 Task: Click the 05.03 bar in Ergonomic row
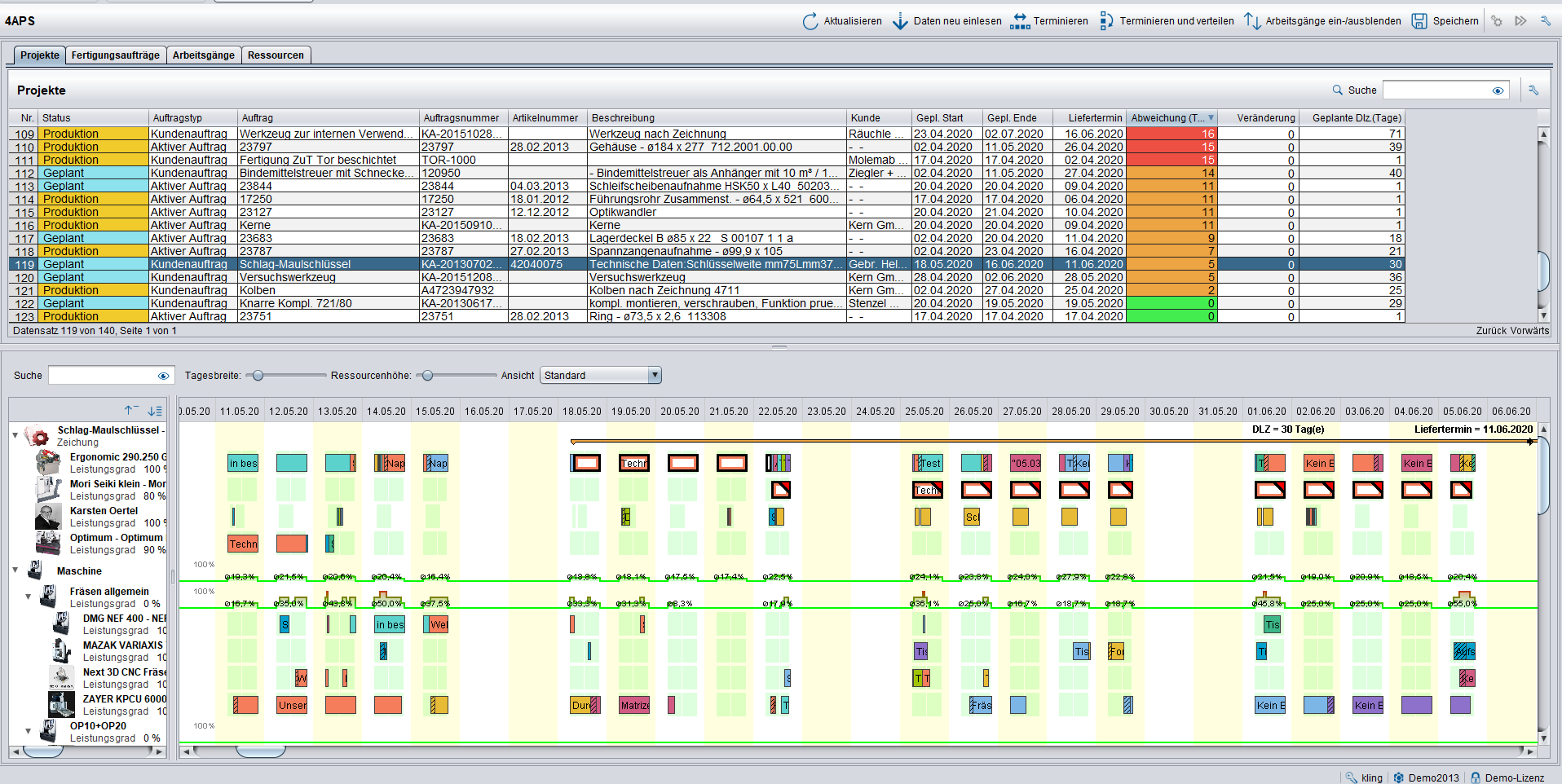1026,463
